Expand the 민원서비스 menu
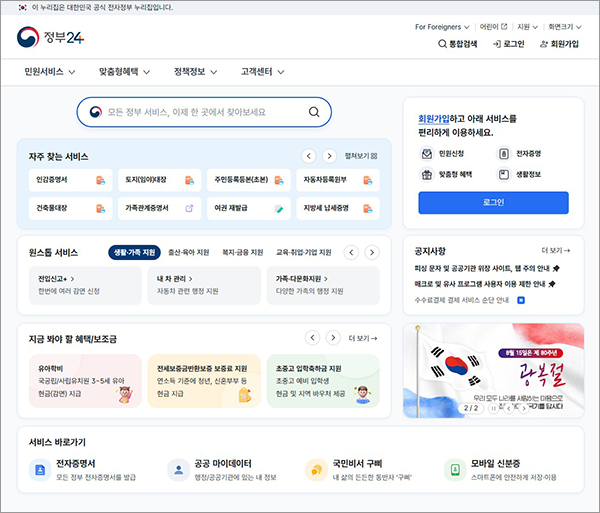This screenshot has height=513, width=600. click(50, 72)
